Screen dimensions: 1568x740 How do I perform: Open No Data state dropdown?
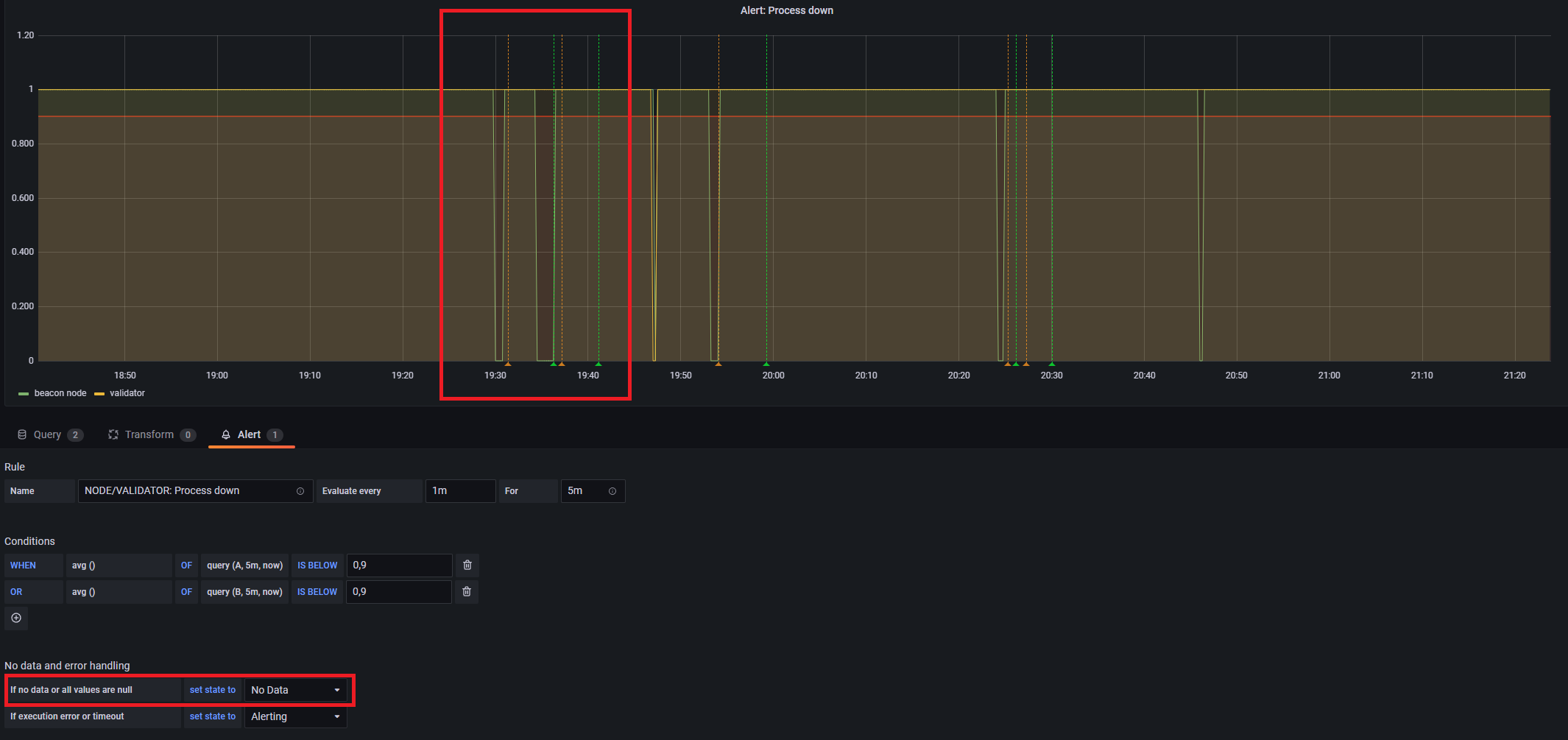click(x=295, y=690)
